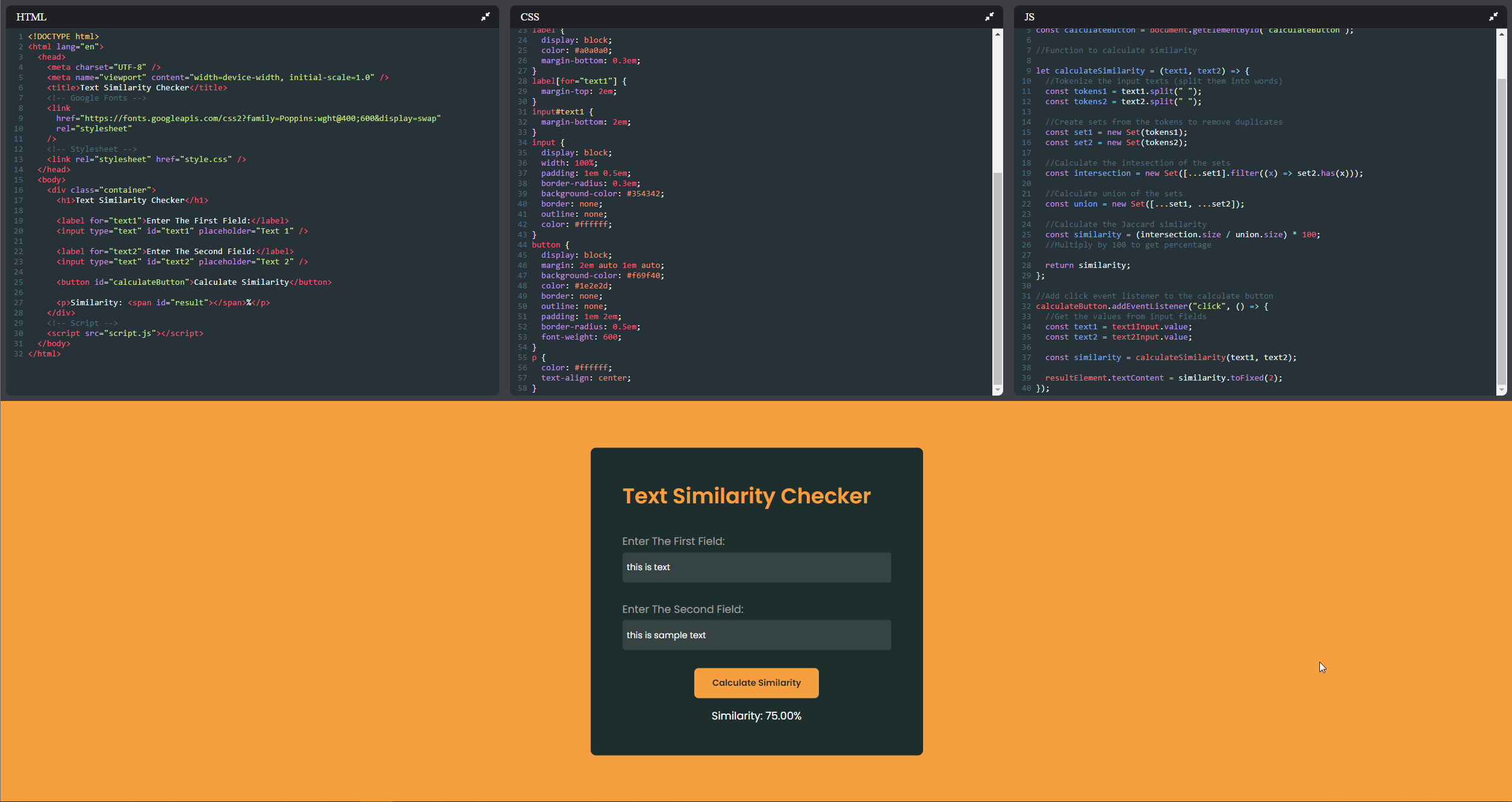The width and height of the screenshot is (1512, 802).
Task: Expand the HTML editor panel
Action: tap(485, 17)
